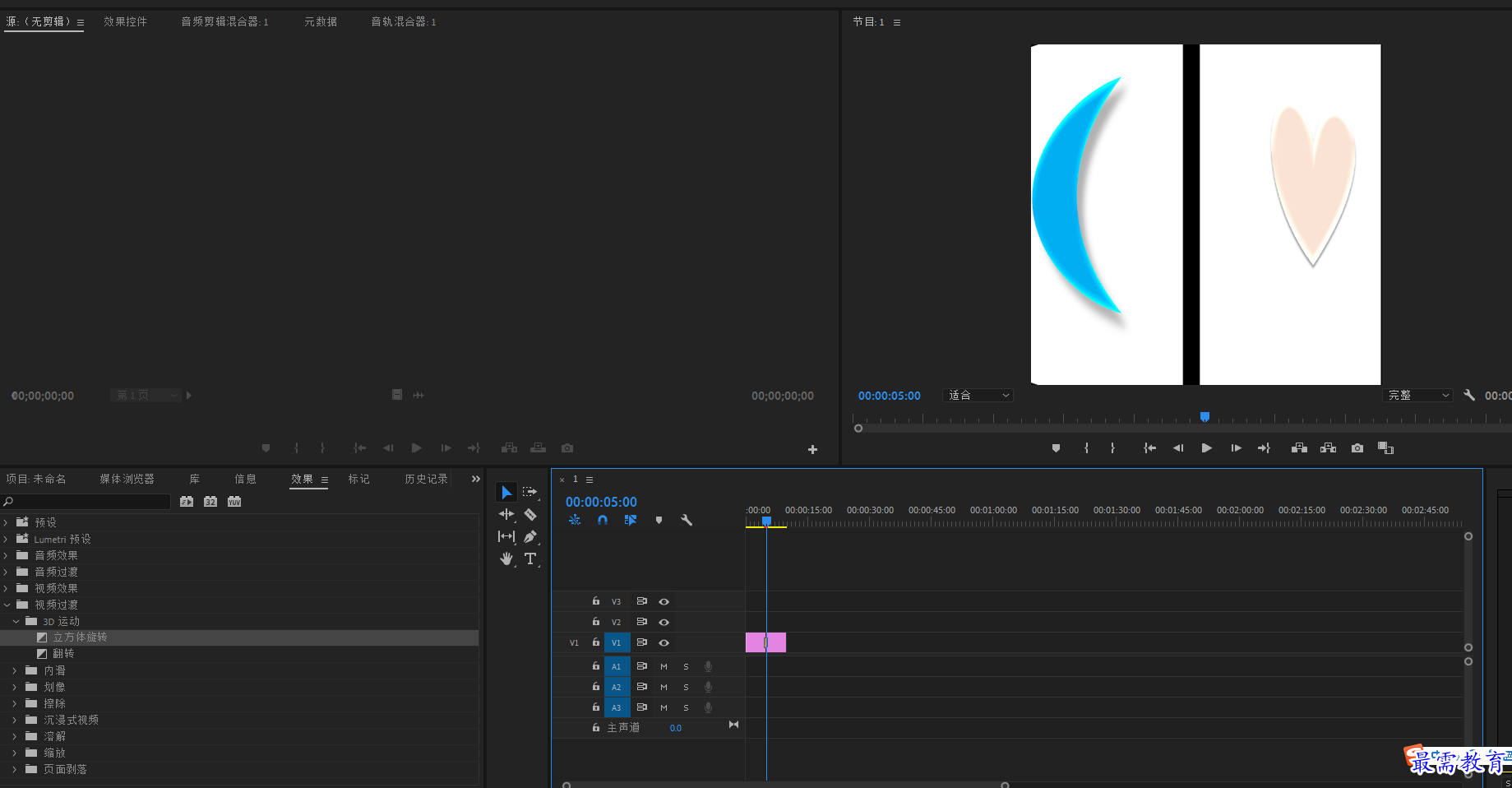Screen dimensions: 1512x788
Task: Open 历史记录 tab
Action: (x=426, y=479)
